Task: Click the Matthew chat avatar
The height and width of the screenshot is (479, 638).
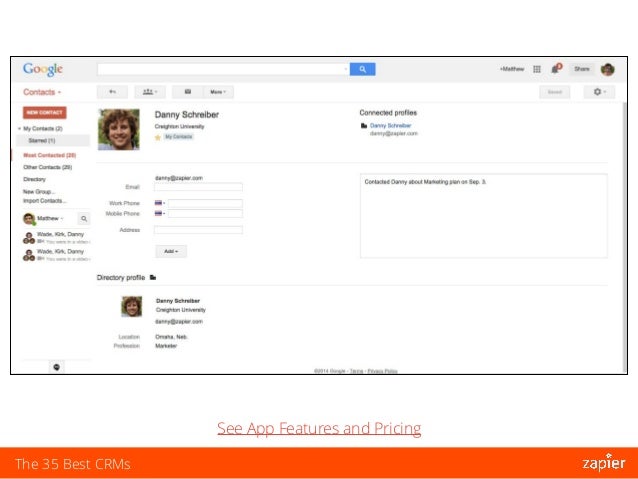Action: coord(29,219)
